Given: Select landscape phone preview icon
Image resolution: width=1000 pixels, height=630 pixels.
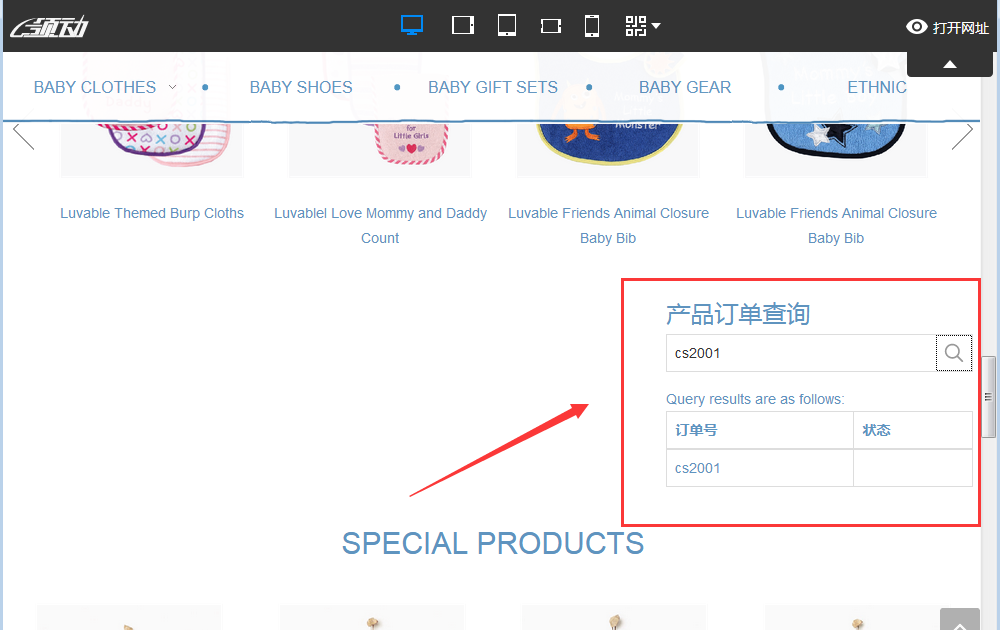Looking at the screenshot, I should pos(550,26).
